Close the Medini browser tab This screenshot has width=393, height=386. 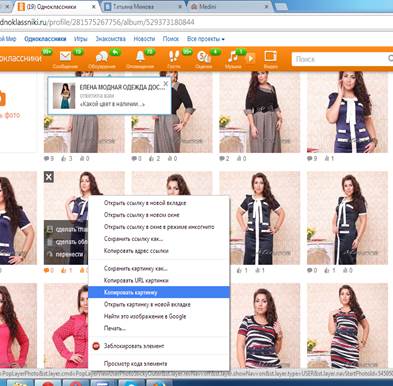point(267,7)
